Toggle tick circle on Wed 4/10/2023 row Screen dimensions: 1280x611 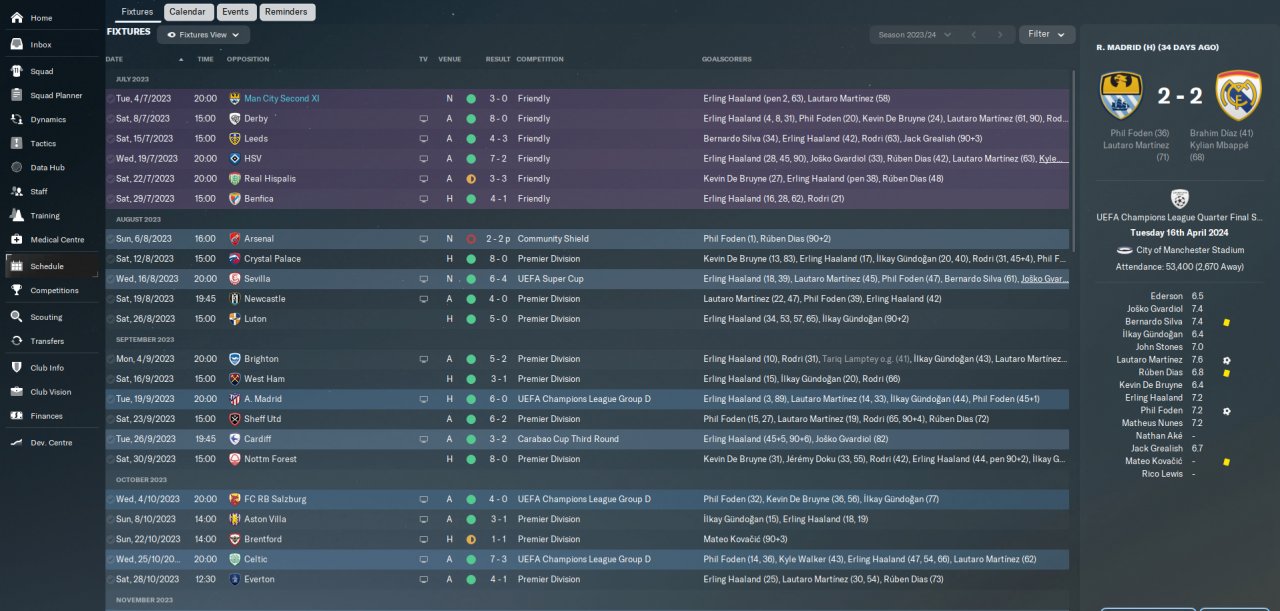click(x=110, y=499)
